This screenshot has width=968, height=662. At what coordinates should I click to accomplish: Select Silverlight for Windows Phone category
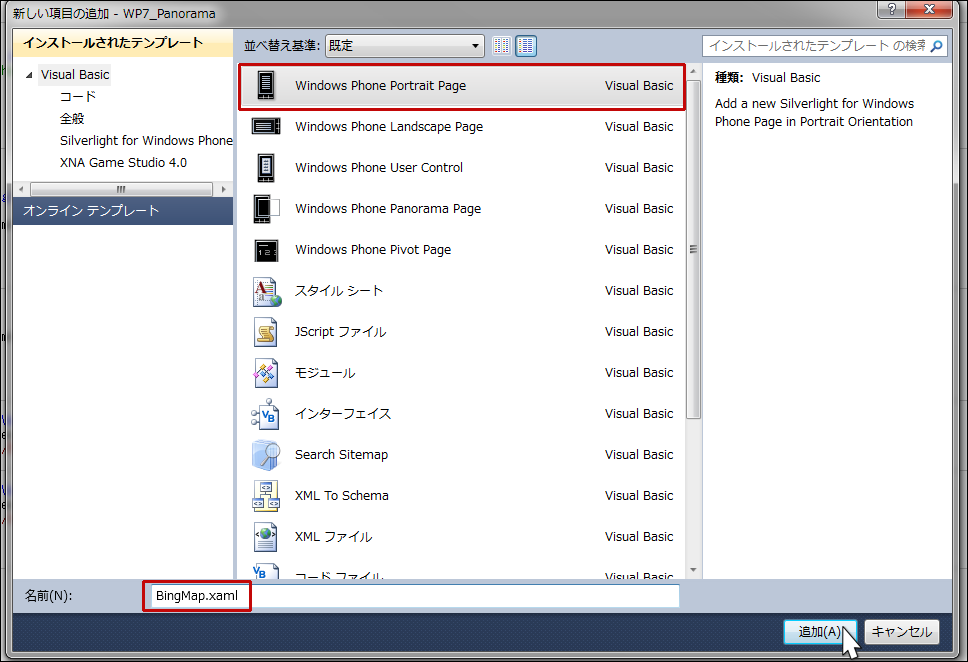tap(146, 141)
